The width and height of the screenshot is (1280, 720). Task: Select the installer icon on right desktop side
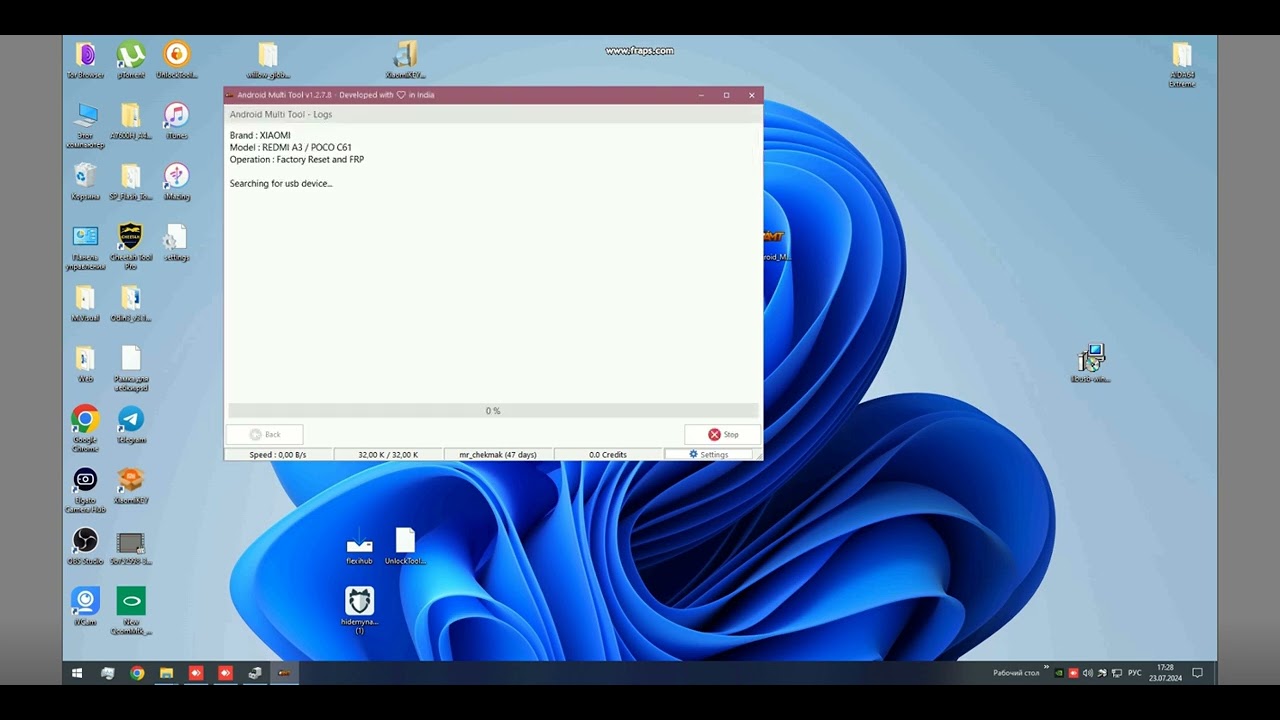(x=1090, y=364)
